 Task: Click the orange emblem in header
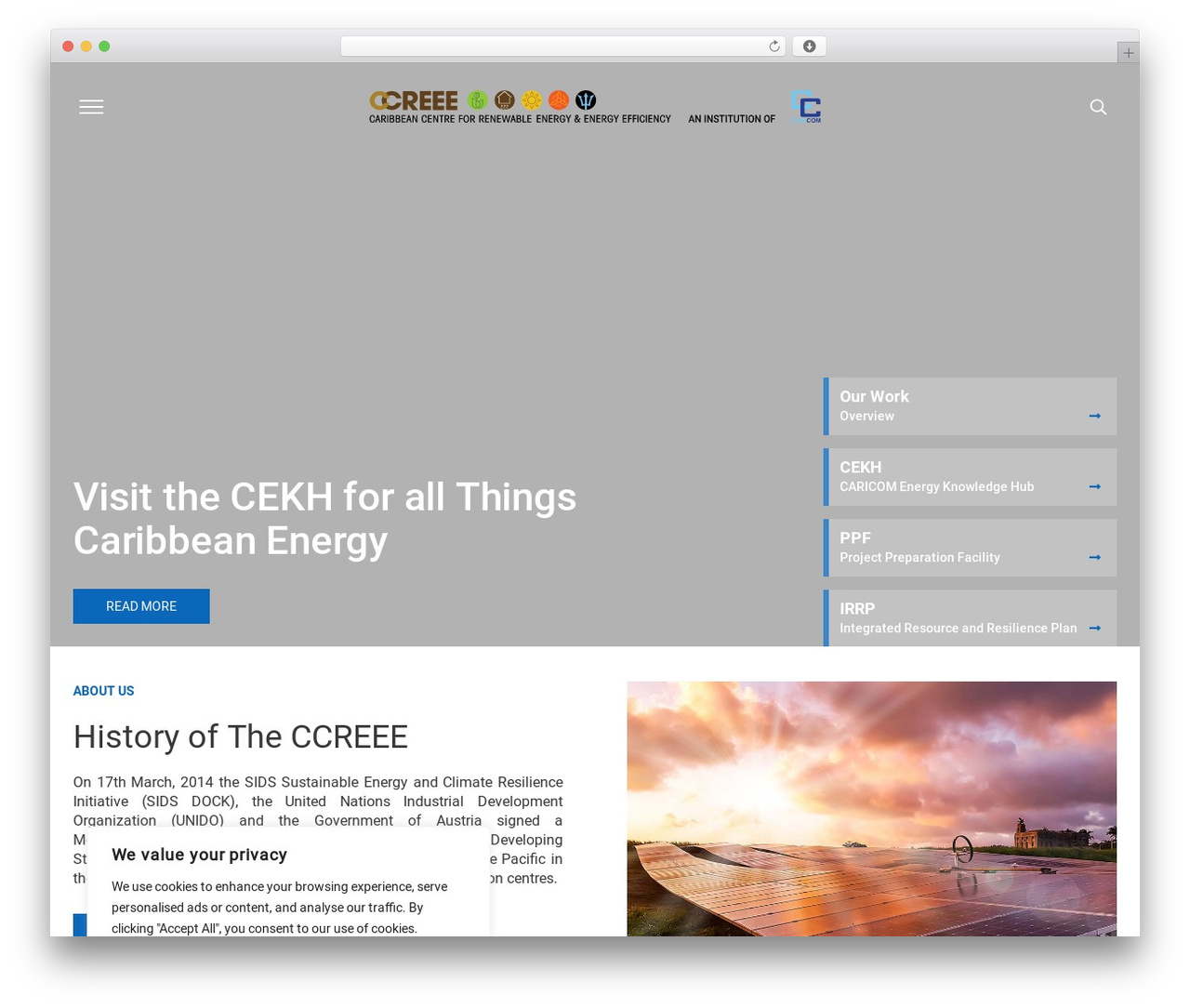pos(559,99)
